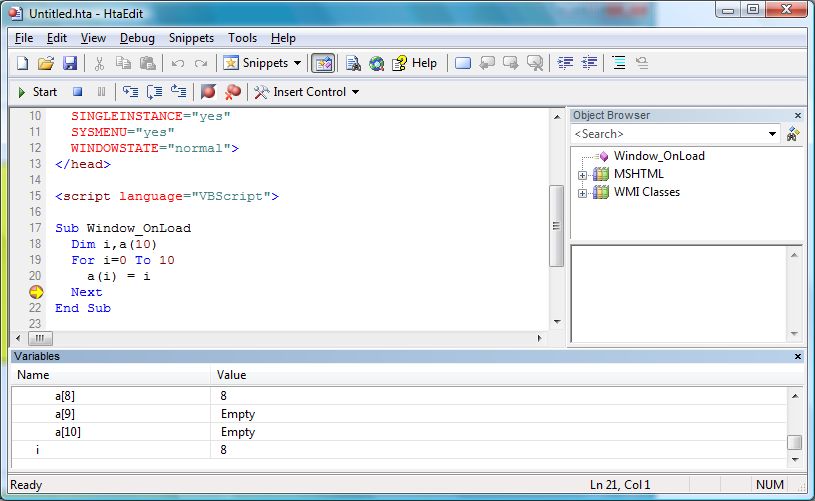Sort by the Name column header
Image resolution: width=815 pixels, height=501 pixels.
point(111,375)
